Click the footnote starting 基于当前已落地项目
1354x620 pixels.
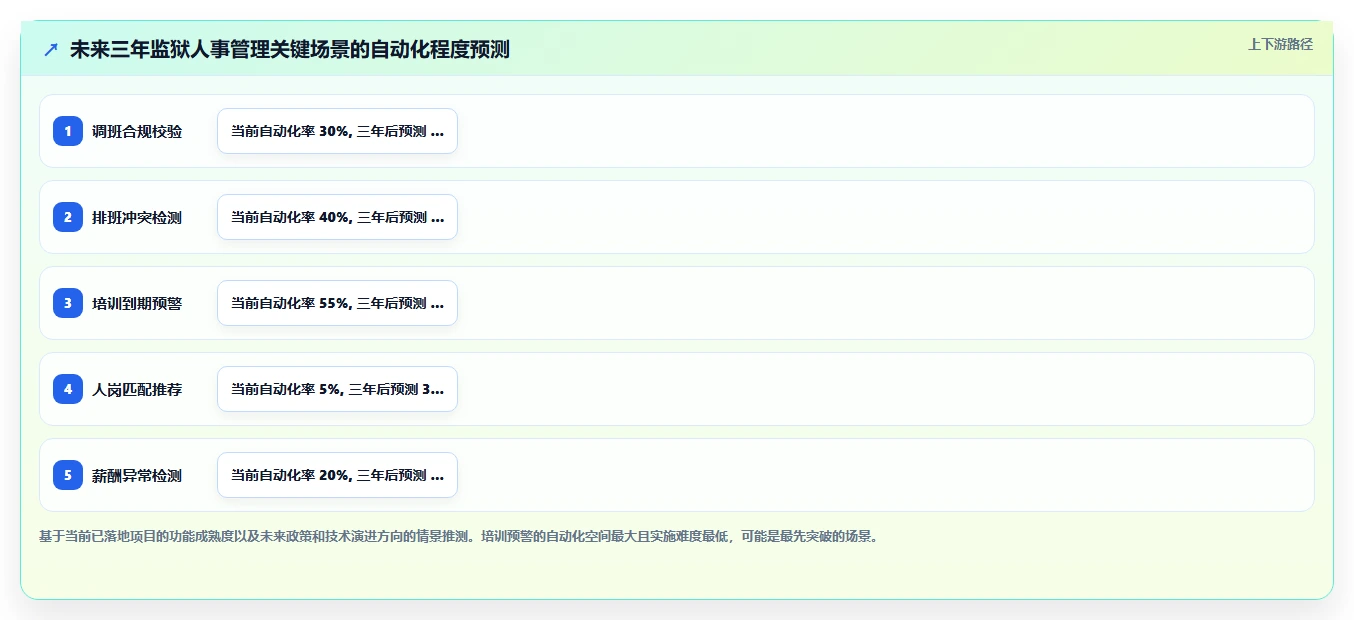(x=460, y=536)
